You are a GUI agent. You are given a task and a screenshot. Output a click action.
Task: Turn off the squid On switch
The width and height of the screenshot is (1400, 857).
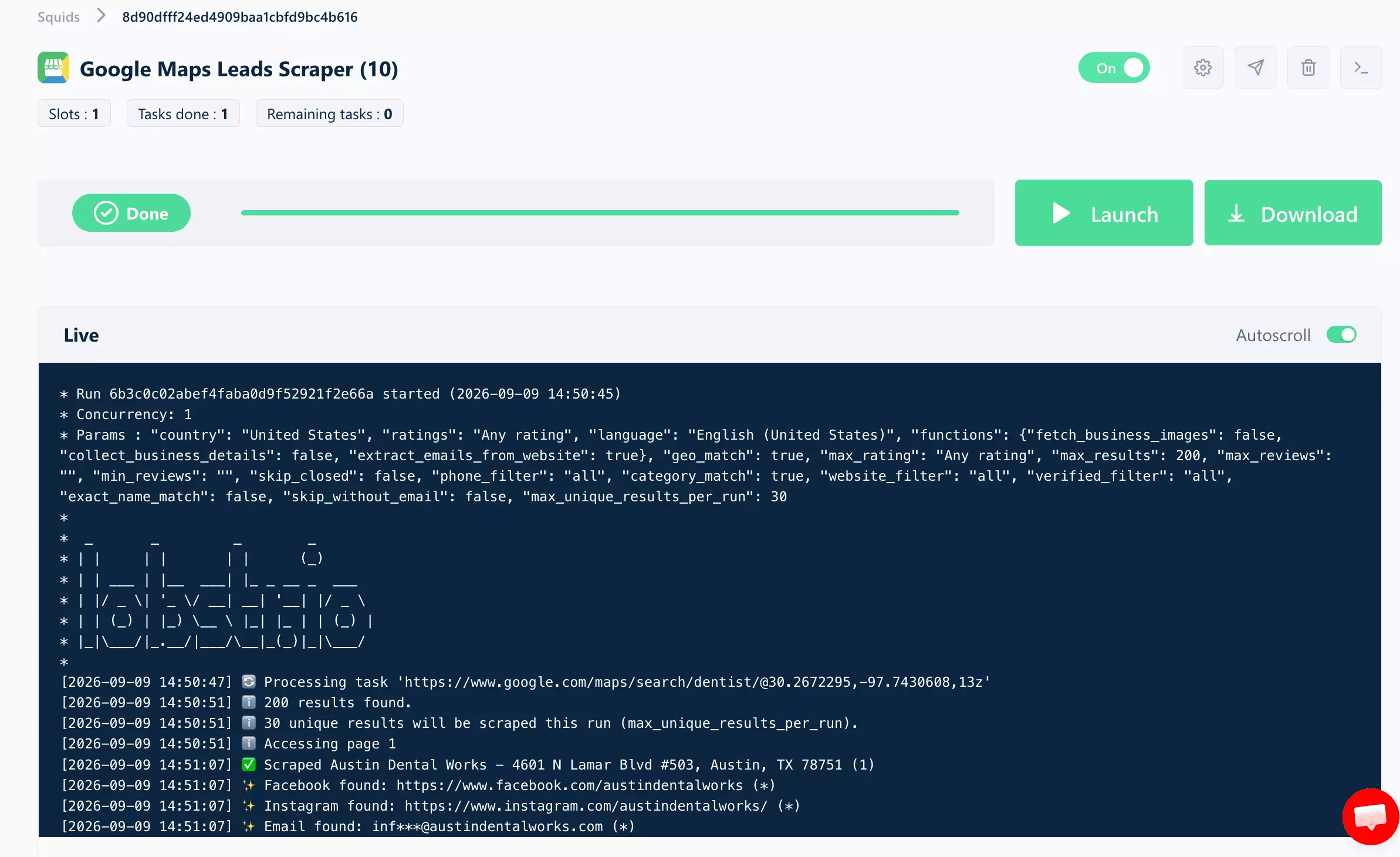click(1114, 68)
